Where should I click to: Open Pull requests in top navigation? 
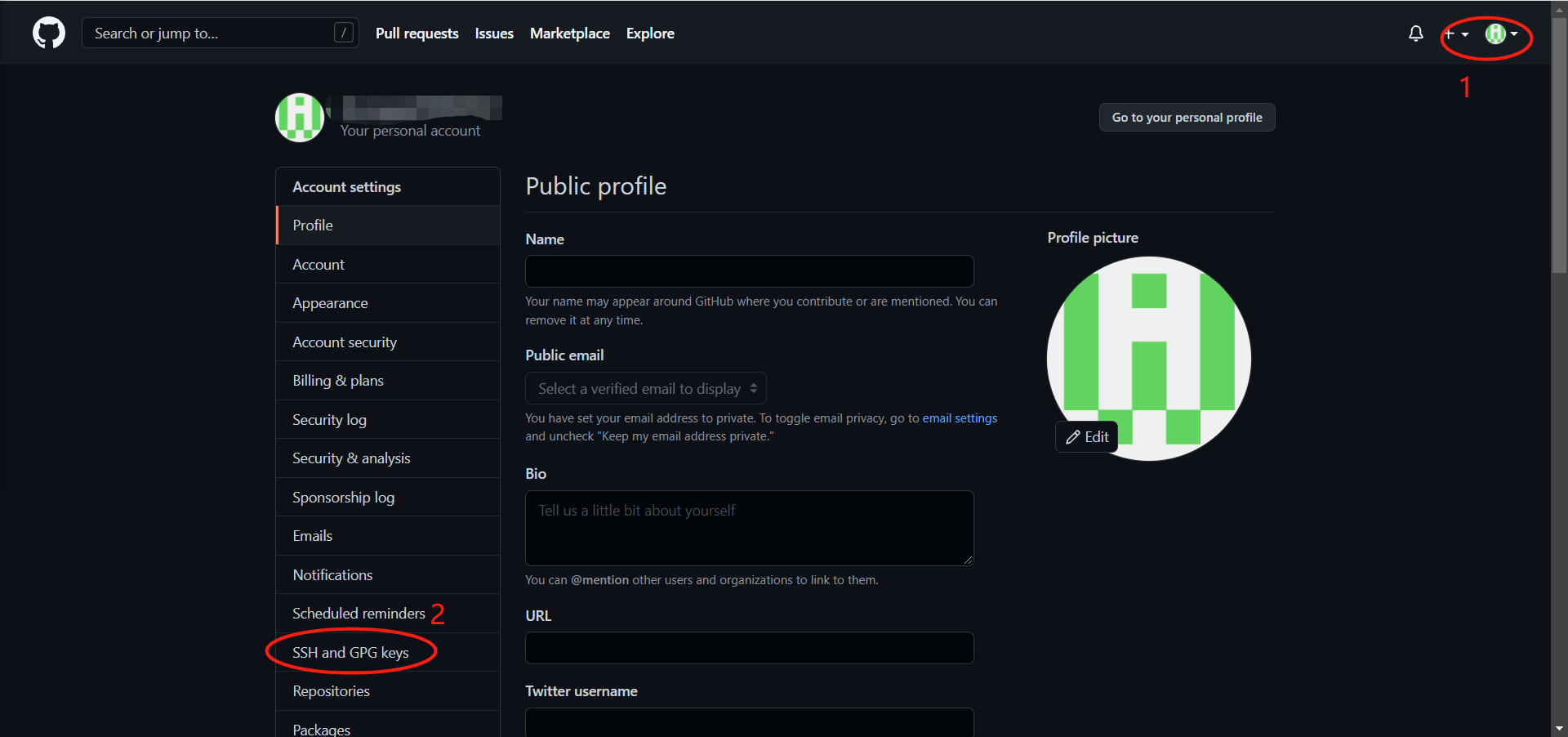(416, 33)
